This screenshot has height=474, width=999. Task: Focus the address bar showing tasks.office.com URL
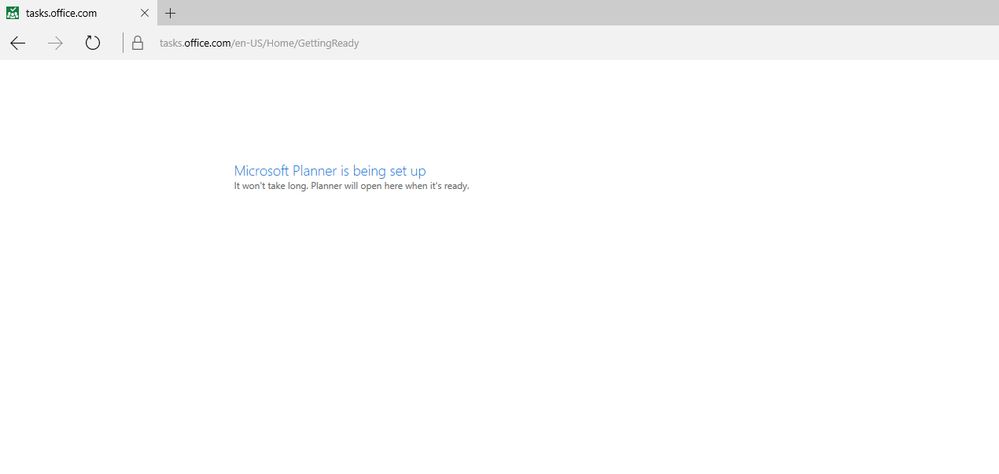(259, 43)
